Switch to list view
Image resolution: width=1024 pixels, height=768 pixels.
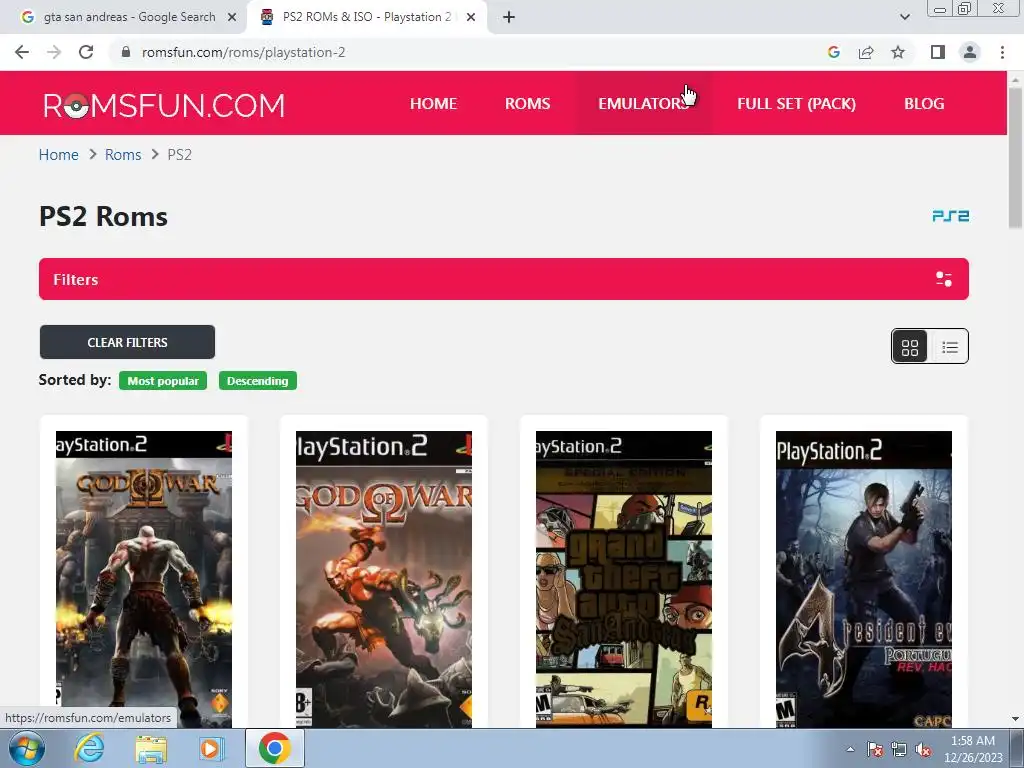click(x=950, y=347)
